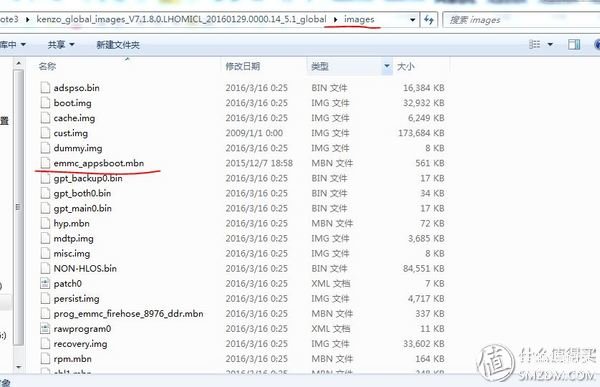
Task: Select the misc.img file icon
Action: (45, 253)
